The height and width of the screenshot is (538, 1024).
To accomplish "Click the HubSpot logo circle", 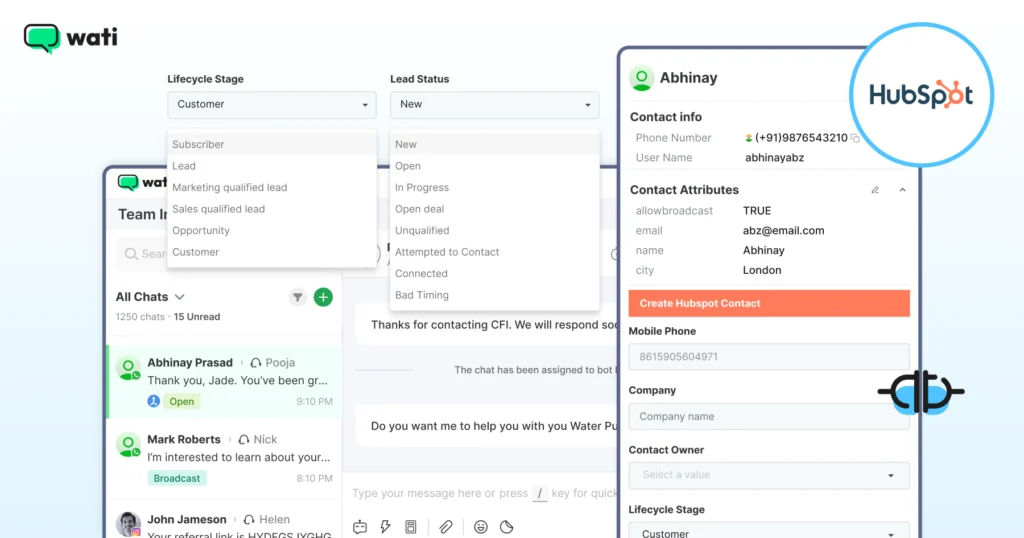I will [x=921, y=95].
